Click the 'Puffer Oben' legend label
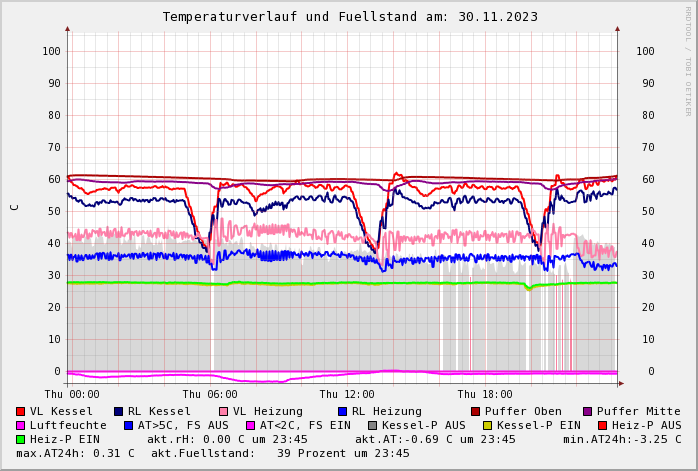Viewport: 698px width, 471px height. tap(523, 411)
